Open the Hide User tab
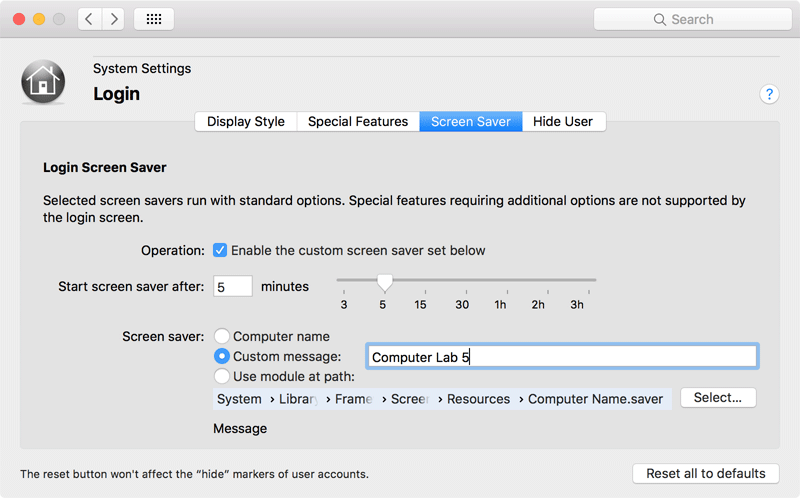The height and width of the screenshot is (498, 800). 563,121
